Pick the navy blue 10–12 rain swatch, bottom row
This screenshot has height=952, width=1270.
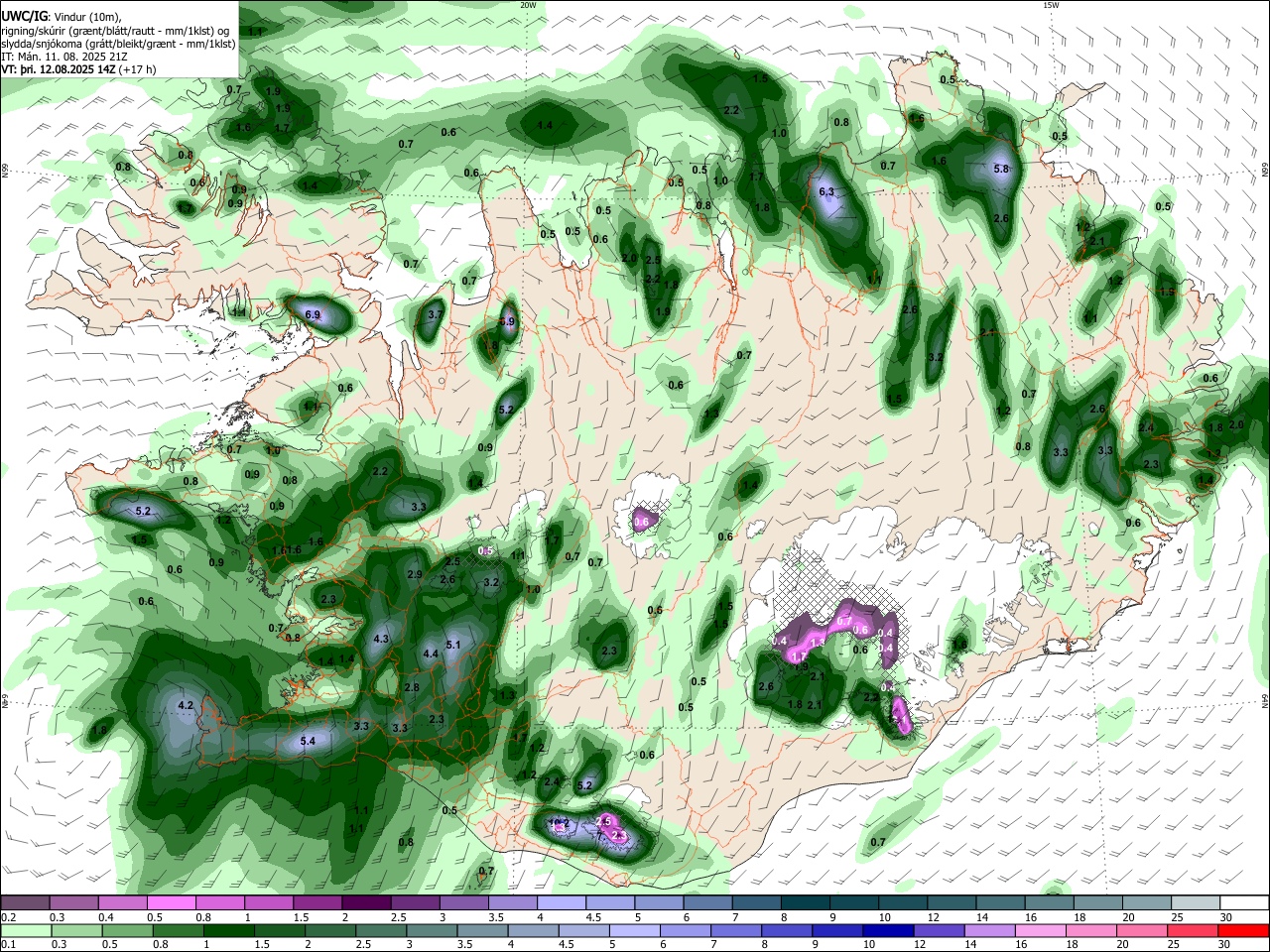click(x=887, y=929)
